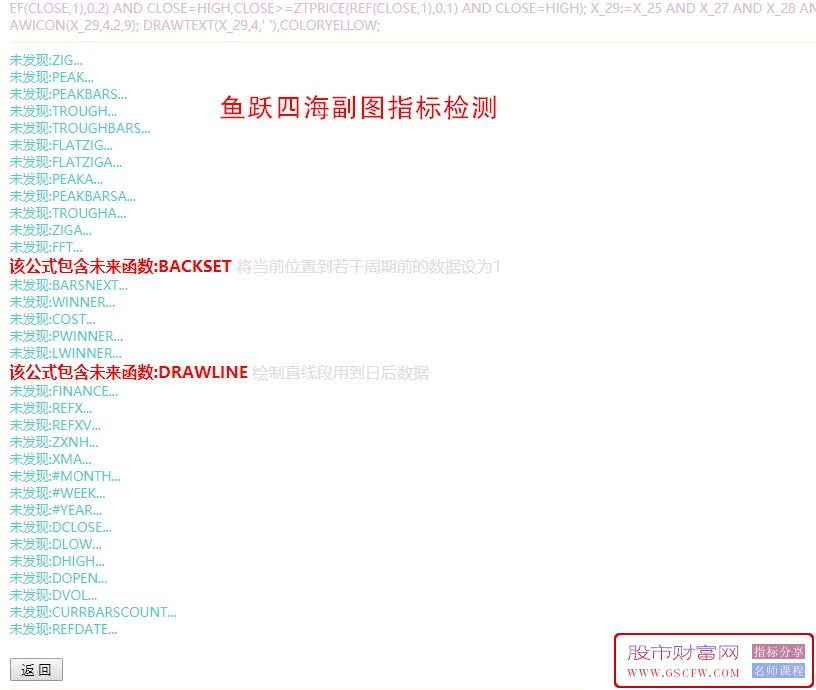Click the gray DRAWLINE description text
The image size is (816, 690).
pos(341,373)
